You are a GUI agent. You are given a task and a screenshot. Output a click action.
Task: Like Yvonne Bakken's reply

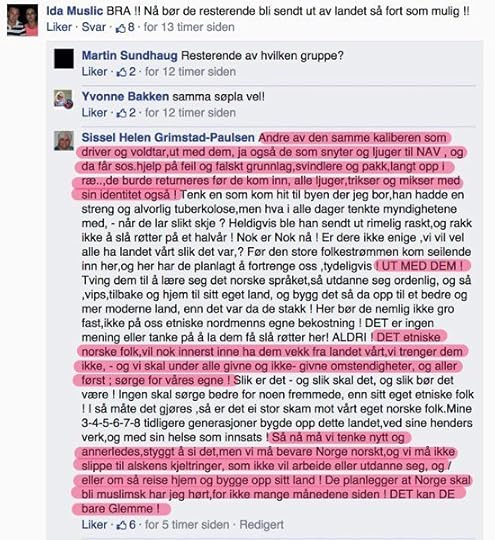point(94,113)
